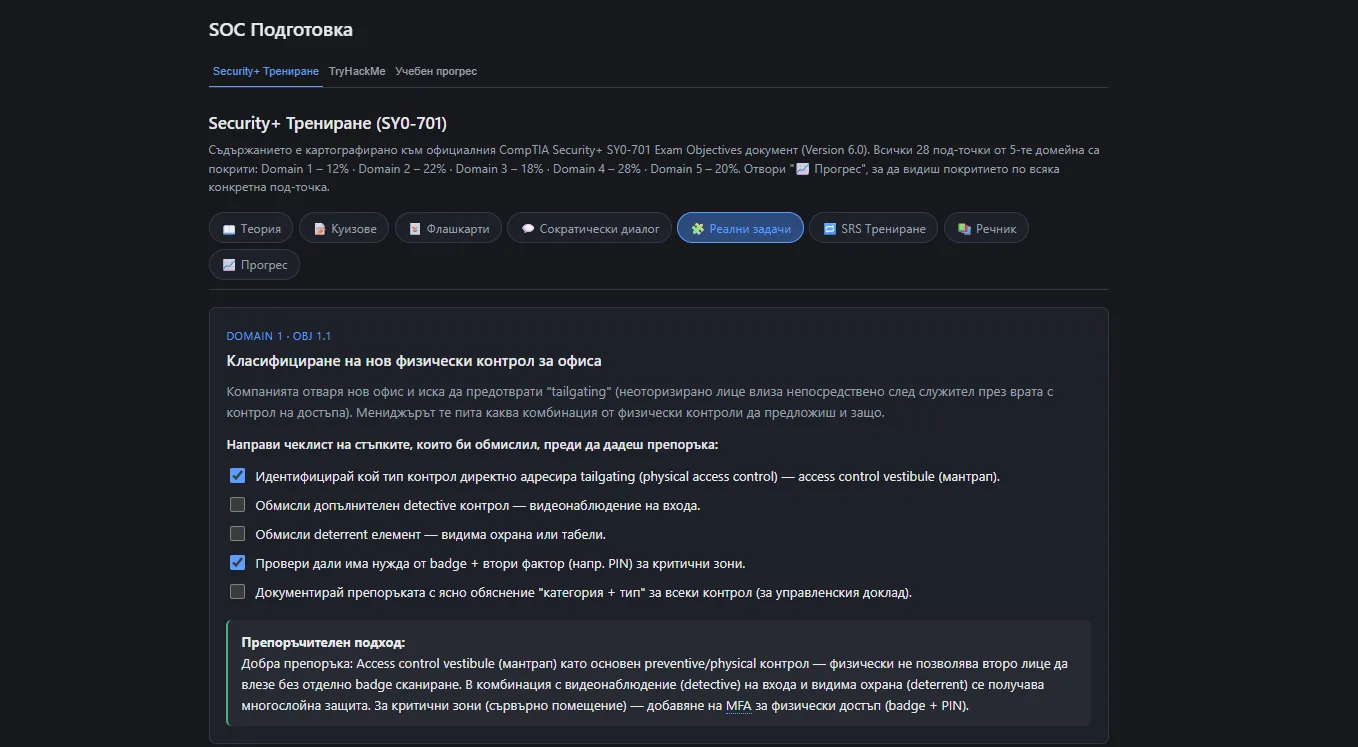Check the detective control видеонаблюдение step
The height and width of the screenshot is (747, 1358).
pos(237,505)
